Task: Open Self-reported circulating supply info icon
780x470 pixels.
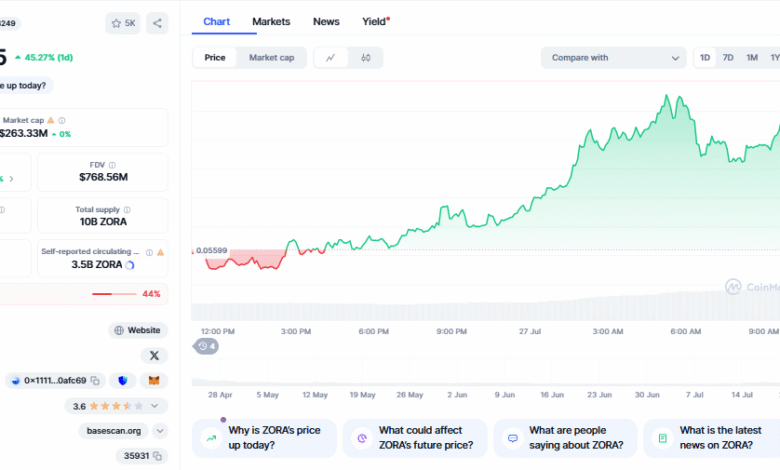Action: [149, 253]
